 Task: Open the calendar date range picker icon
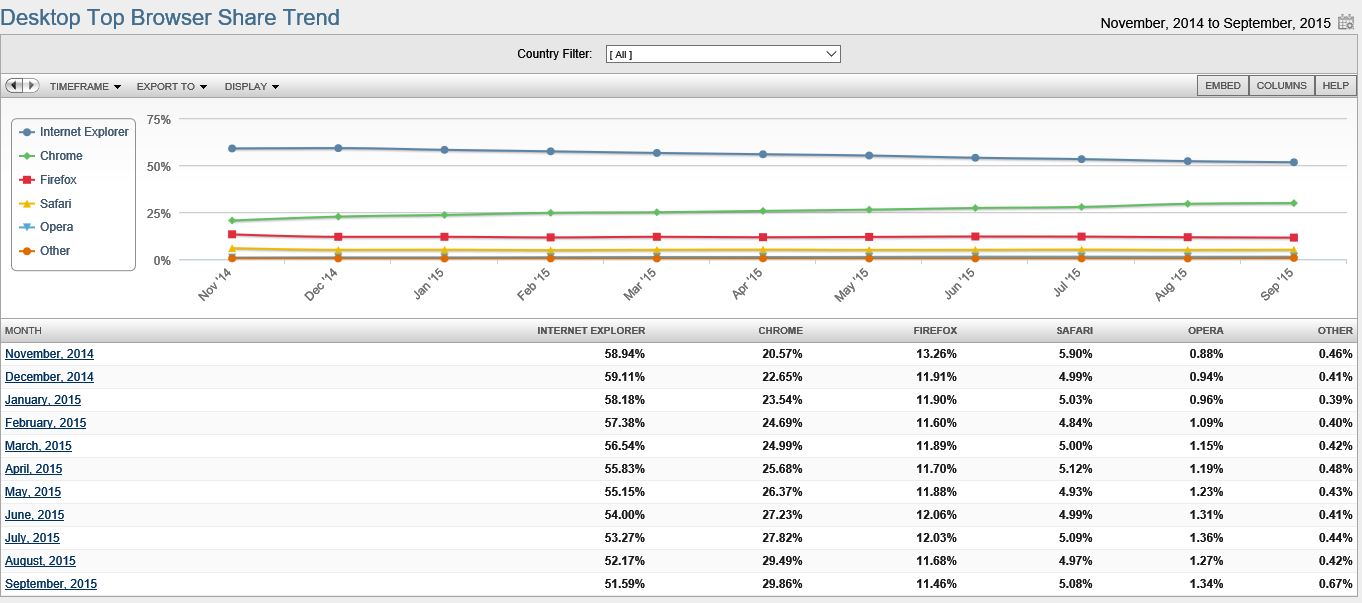[x=1346, y=23]
